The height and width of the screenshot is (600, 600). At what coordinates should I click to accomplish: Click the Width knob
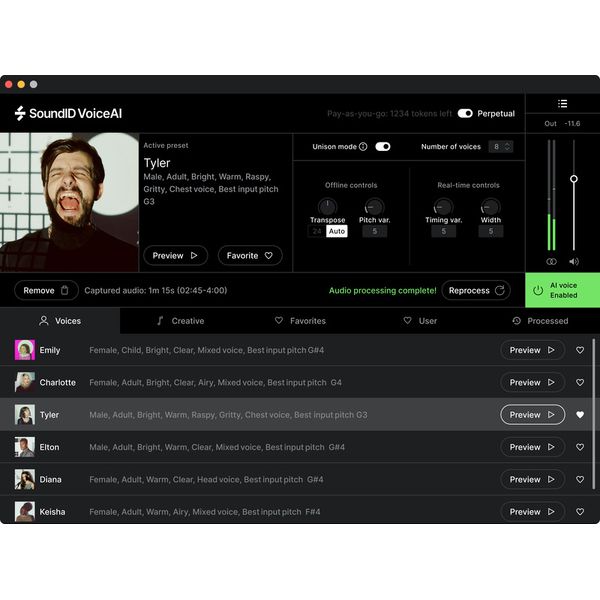[490, 207]
